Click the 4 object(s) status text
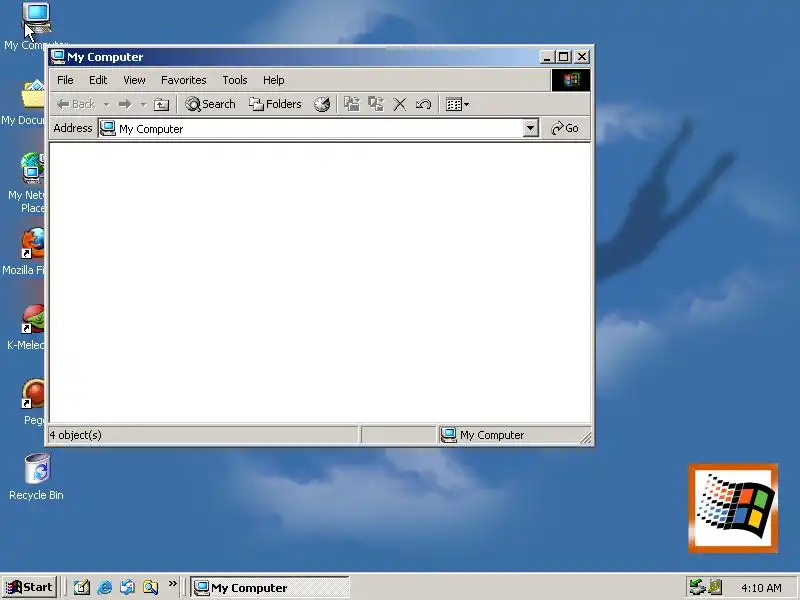800x600 pixels. click(x=76, y=435)
